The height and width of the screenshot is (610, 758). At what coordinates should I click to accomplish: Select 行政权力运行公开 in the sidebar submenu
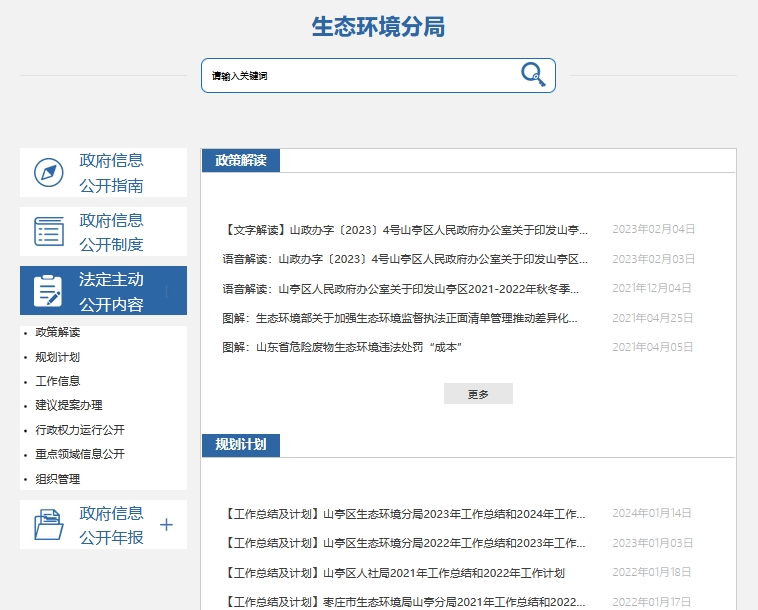pyautogui.click(x=80, y=430)
